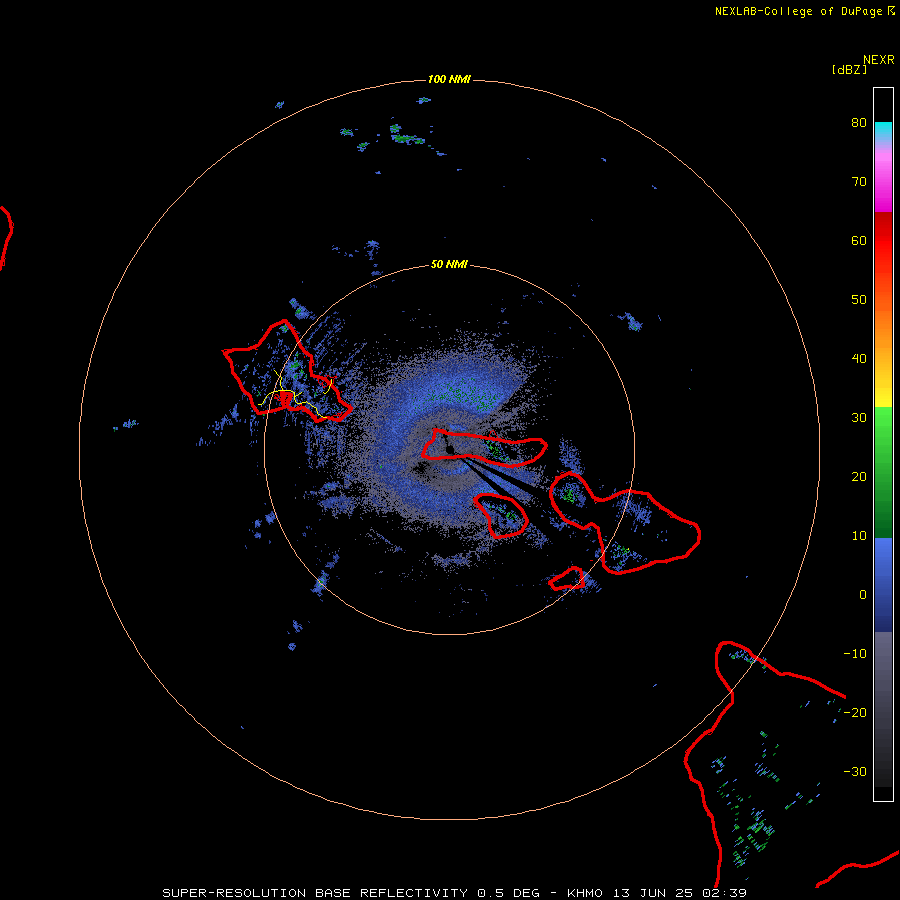The height and width of the screenshot is (900, 900).
Task: Click the "50 NMI" range ring label
Action: [449, 265]
